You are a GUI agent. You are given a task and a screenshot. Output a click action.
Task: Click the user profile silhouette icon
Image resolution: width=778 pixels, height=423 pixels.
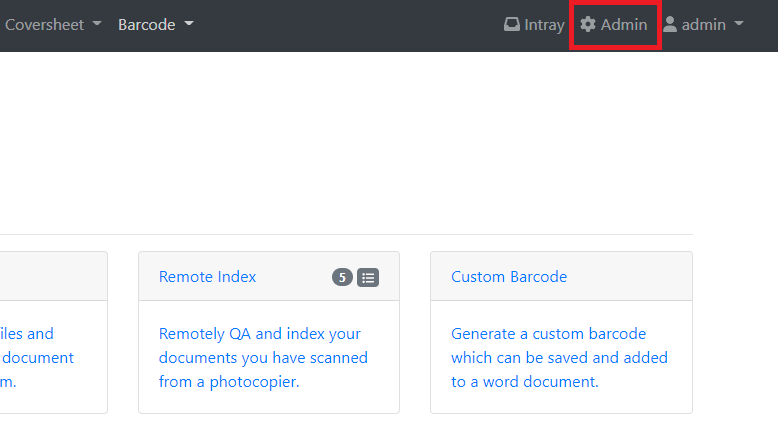tap(670, 25)
